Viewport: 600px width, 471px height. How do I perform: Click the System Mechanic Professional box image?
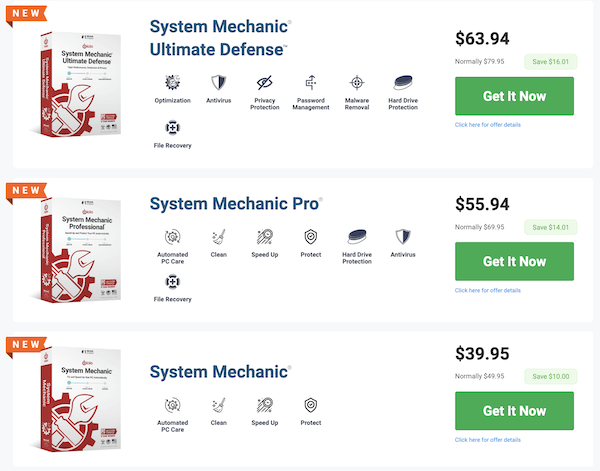pos(77,249)
